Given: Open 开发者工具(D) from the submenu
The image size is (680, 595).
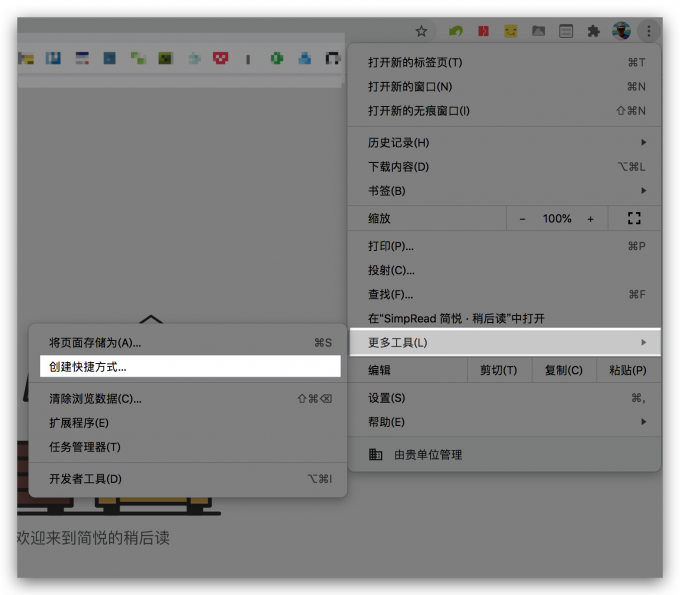Looking at the screenshot, I should pos(190,479).
